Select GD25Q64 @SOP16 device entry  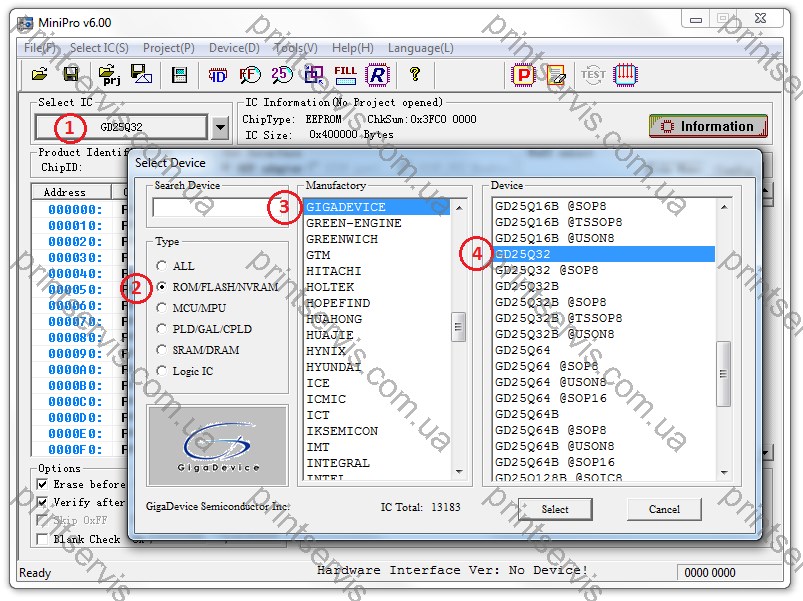[604, 398]
